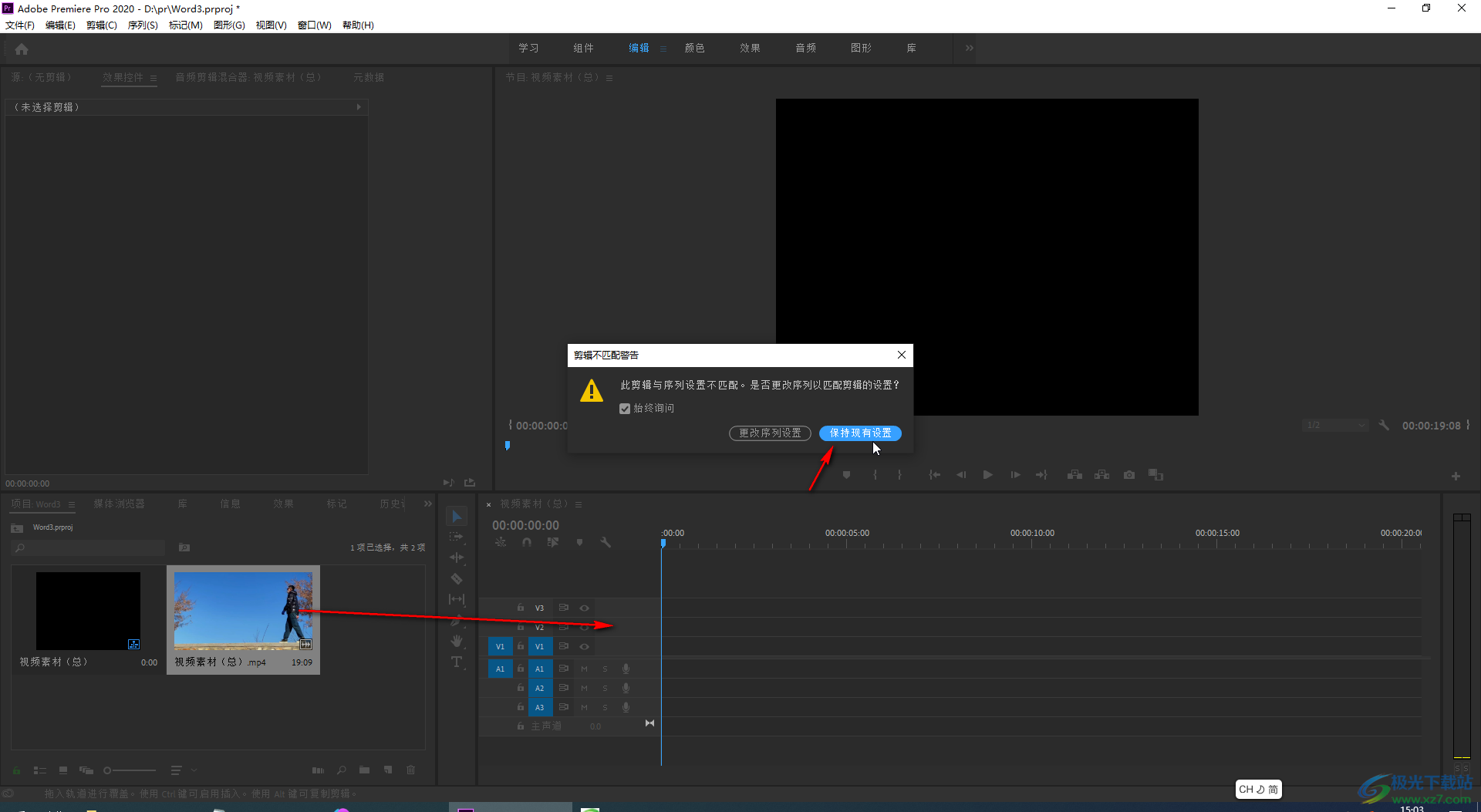Image resolution: width=1481 pixels, height=812 pixels.
Task: Toggle lock on A1 track
Action: click(x=521, y=669)
